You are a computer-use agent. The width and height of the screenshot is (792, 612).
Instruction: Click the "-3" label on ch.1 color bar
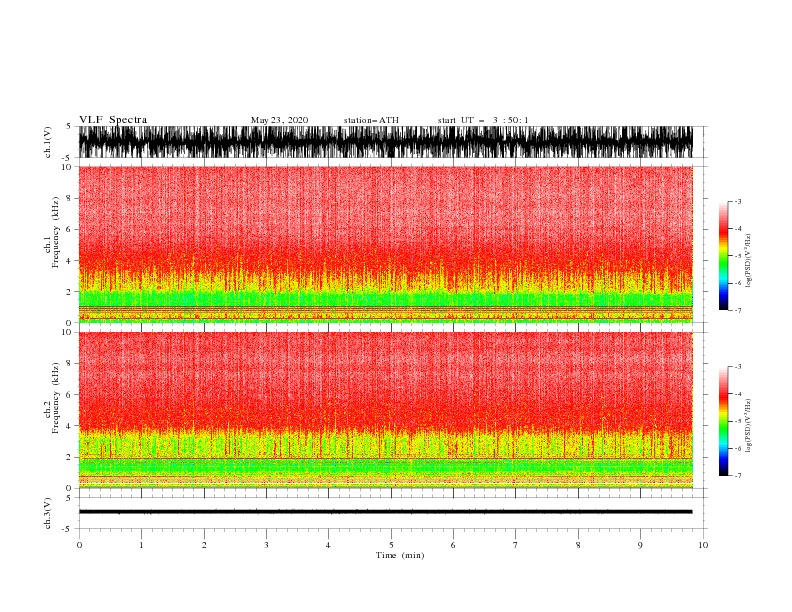(738, 201)
